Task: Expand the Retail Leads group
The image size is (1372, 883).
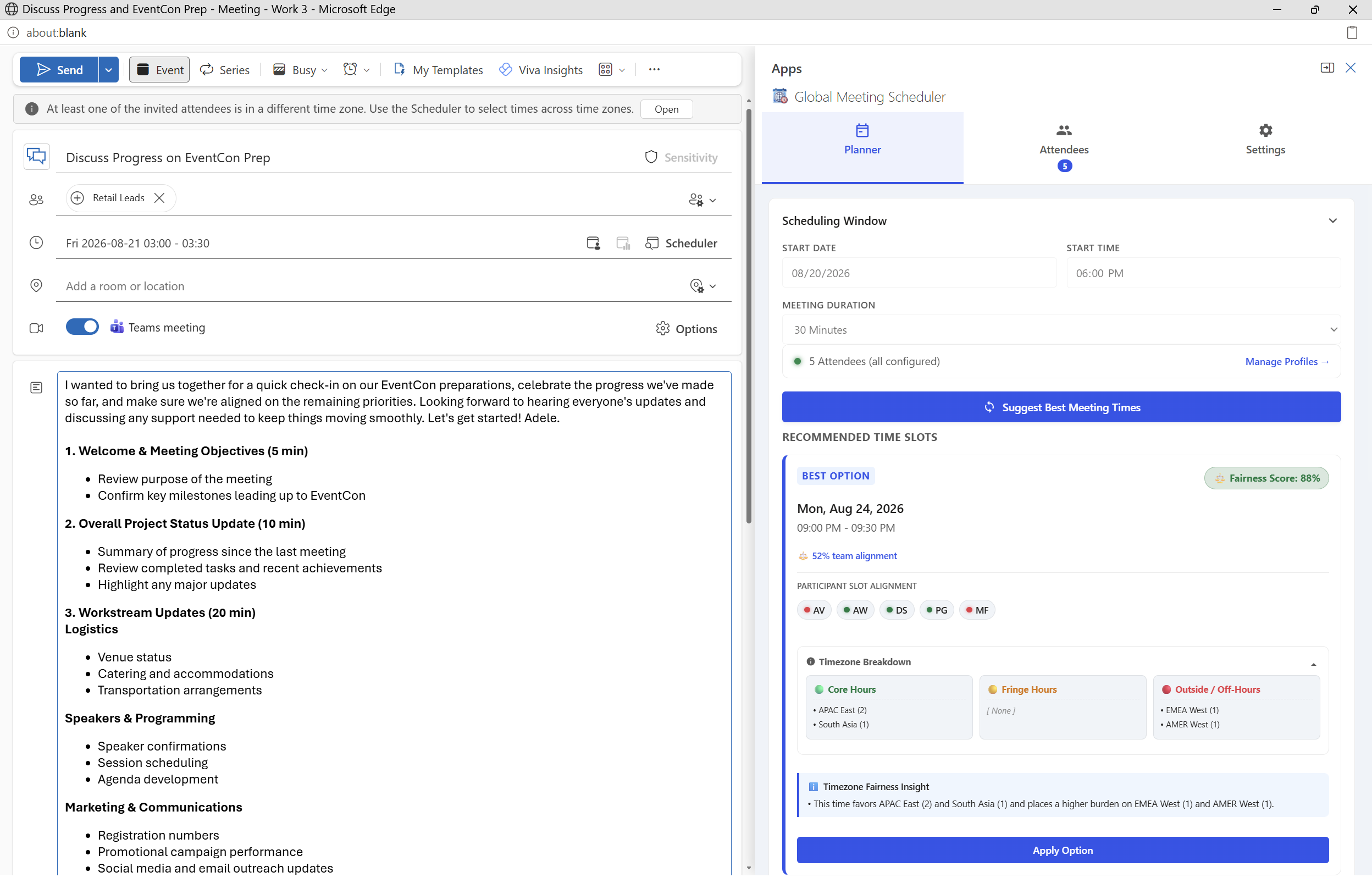Action: 78,198
